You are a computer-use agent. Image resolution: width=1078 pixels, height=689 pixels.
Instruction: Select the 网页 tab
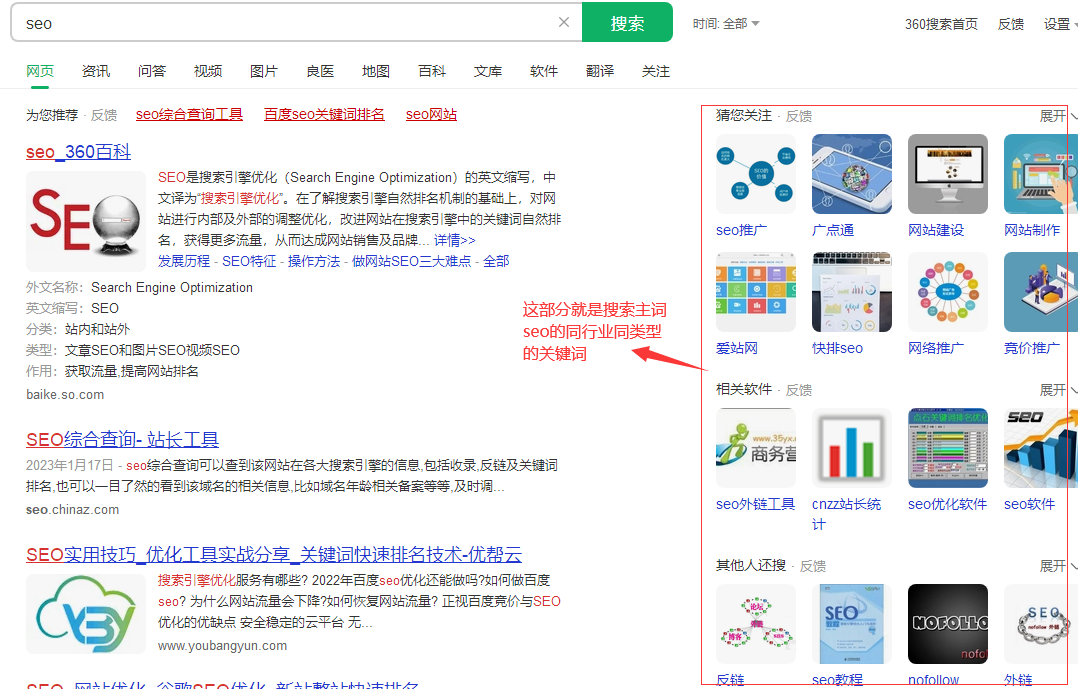[40, 71]
